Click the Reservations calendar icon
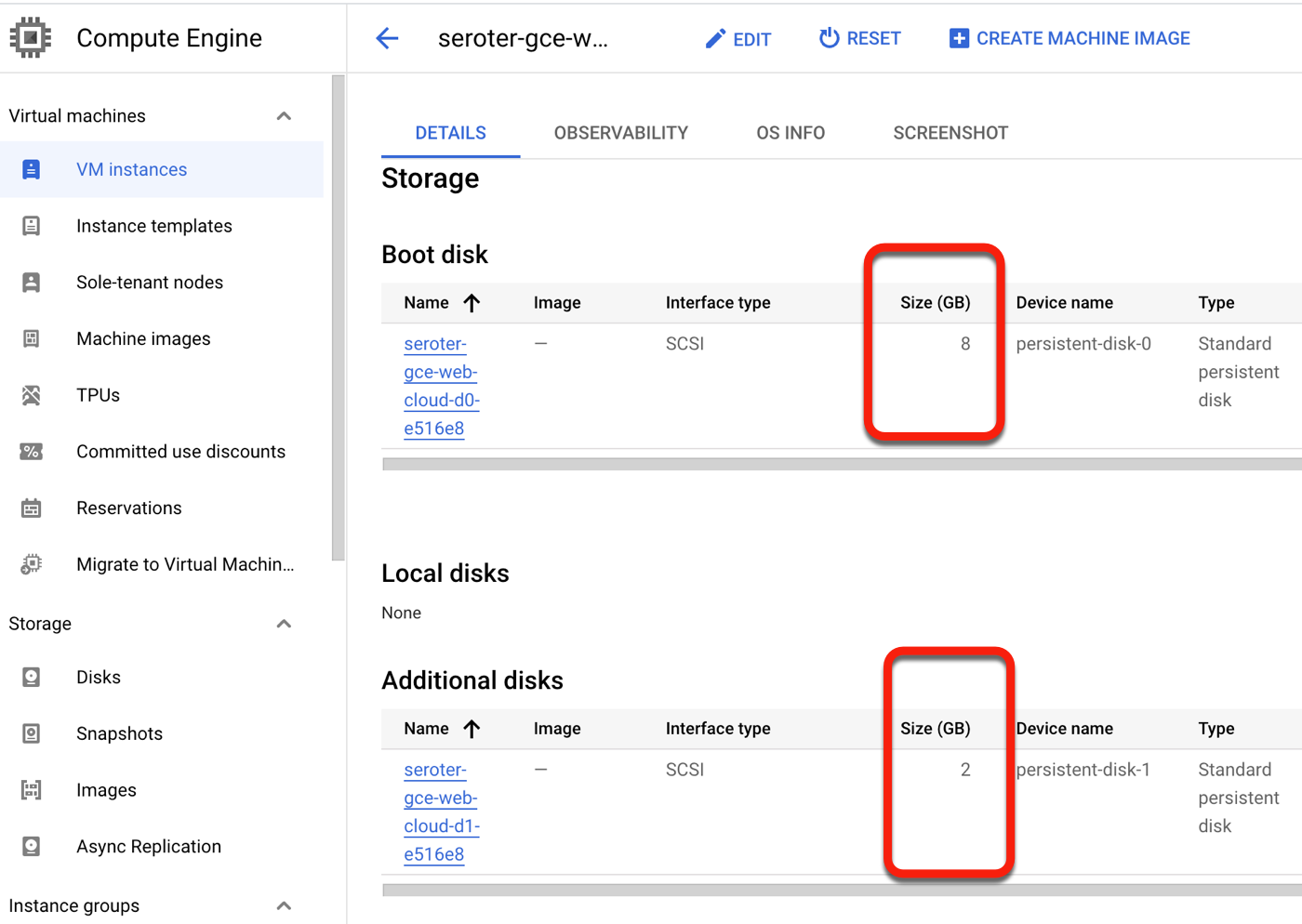The image size is (1302, 924). (31, 508)
